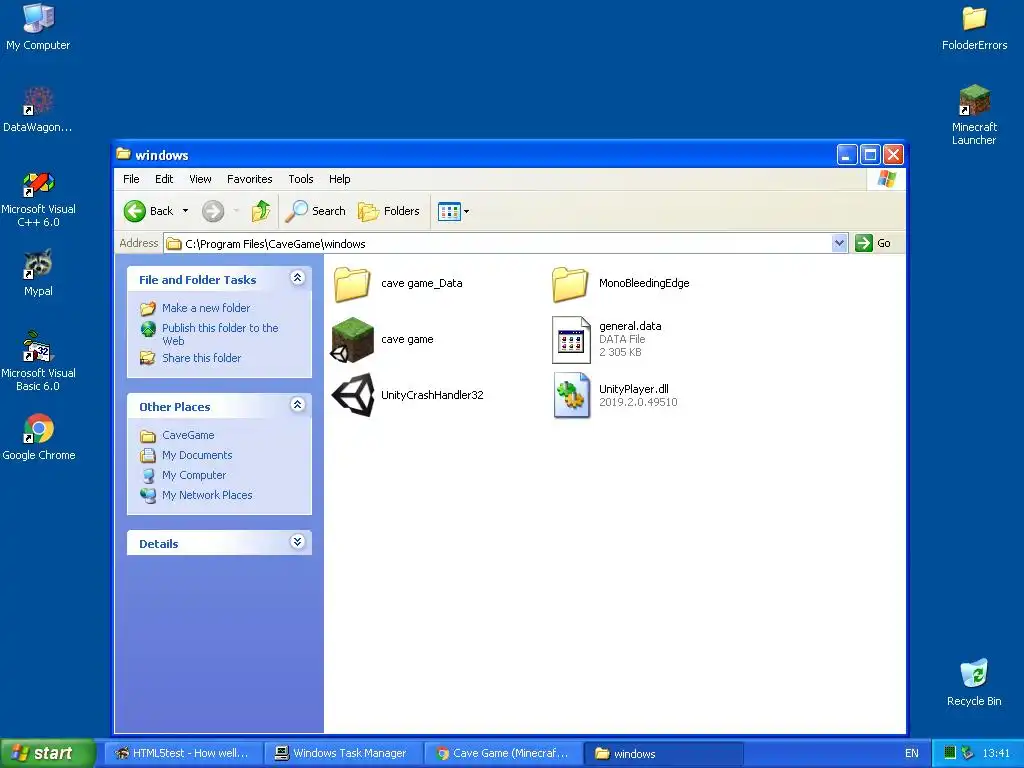This screenshot has width=1024, height=768.
Task: Open the cave game_Data folder icon
Action: coord(352,284)
